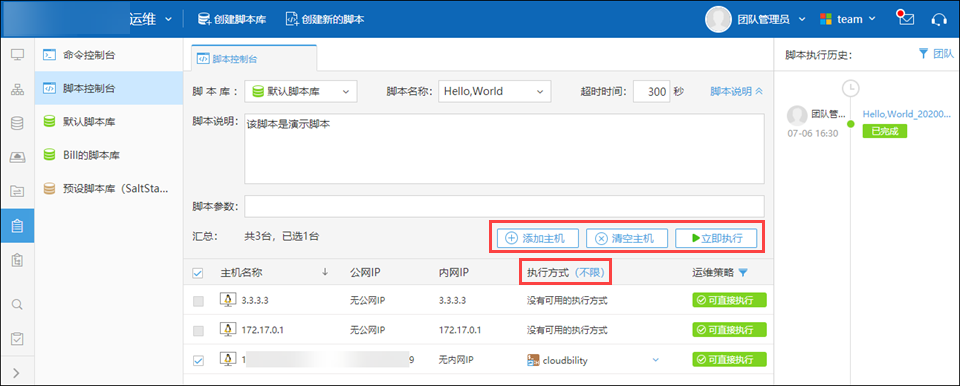Click the clock icon atop the history timeline
The height and width of the screenshot is (386, 960).
coord(850,89)
